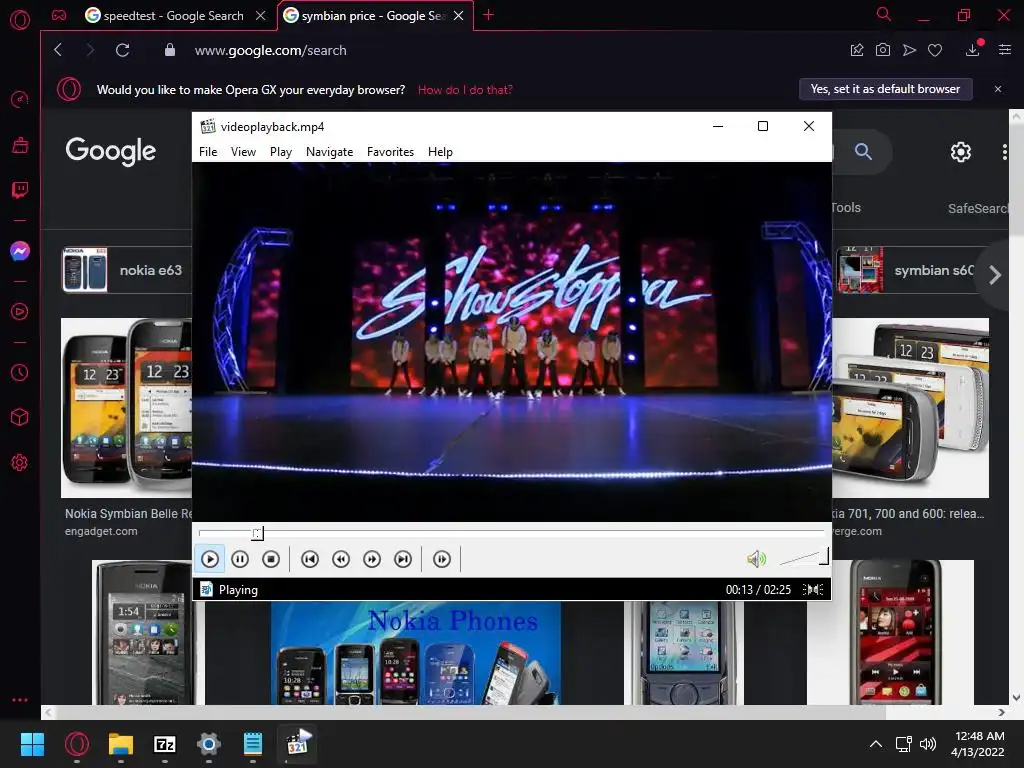Stop the video with the Stop button

(271, 559)
